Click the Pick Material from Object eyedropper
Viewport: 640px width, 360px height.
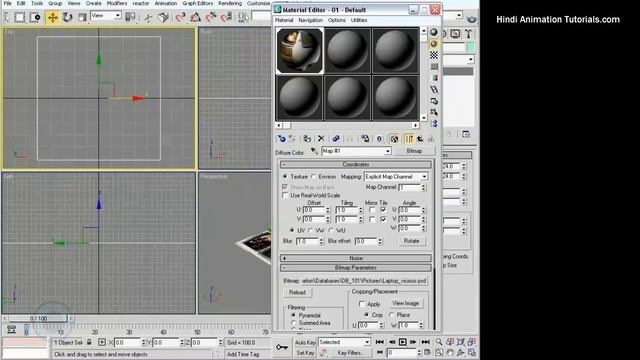(x=314, y=151)
